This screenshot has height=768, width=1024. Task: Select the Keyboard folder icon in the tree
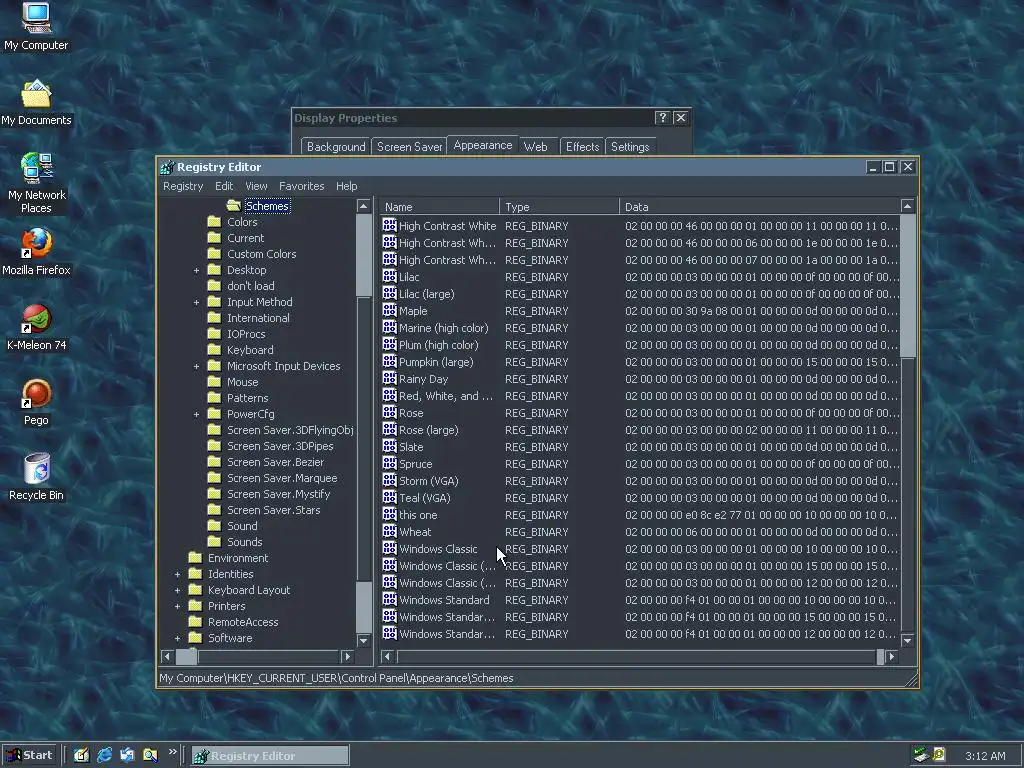tap(214, 350)
